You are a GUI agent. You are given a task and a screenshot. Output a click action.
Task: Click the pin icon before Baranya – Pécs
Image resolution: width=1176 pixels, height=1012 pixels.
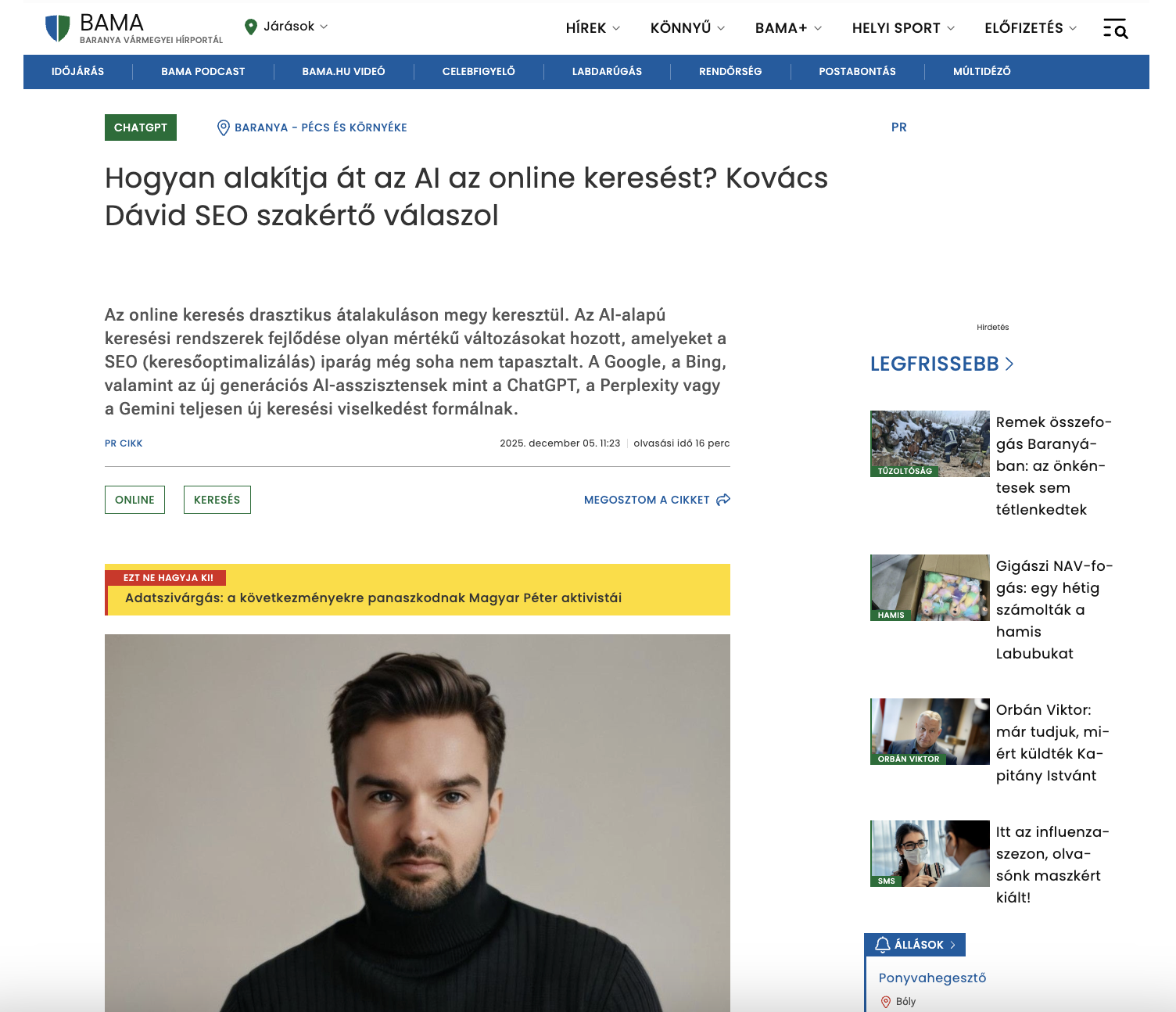coord(224,127)
